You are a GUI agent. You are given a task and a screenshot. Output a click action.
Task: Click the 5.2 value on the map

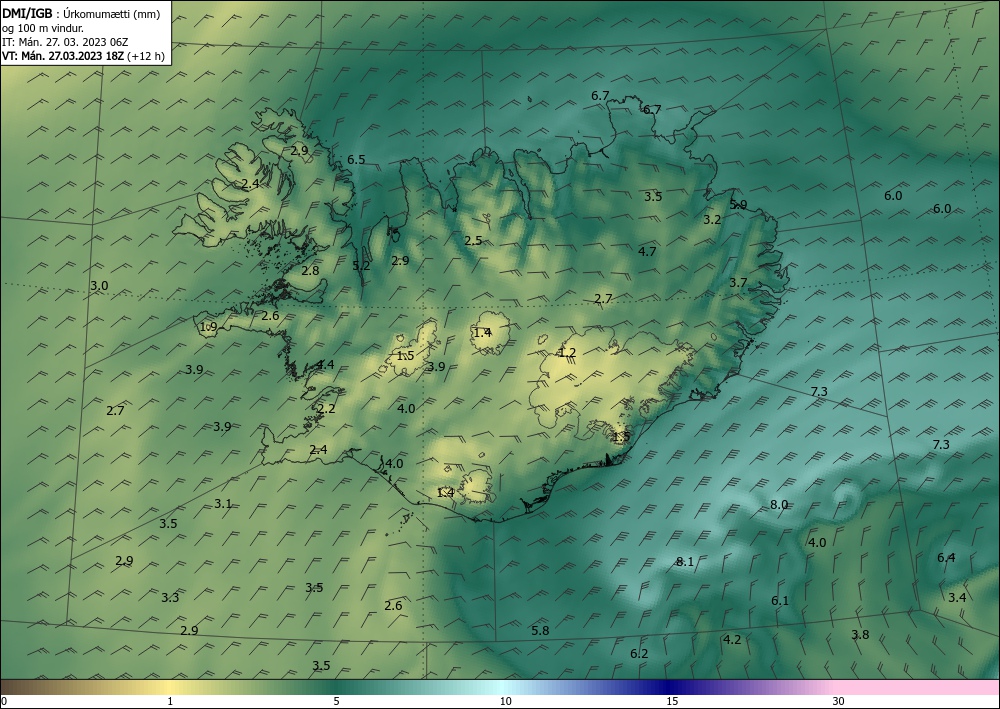[361, 265]
